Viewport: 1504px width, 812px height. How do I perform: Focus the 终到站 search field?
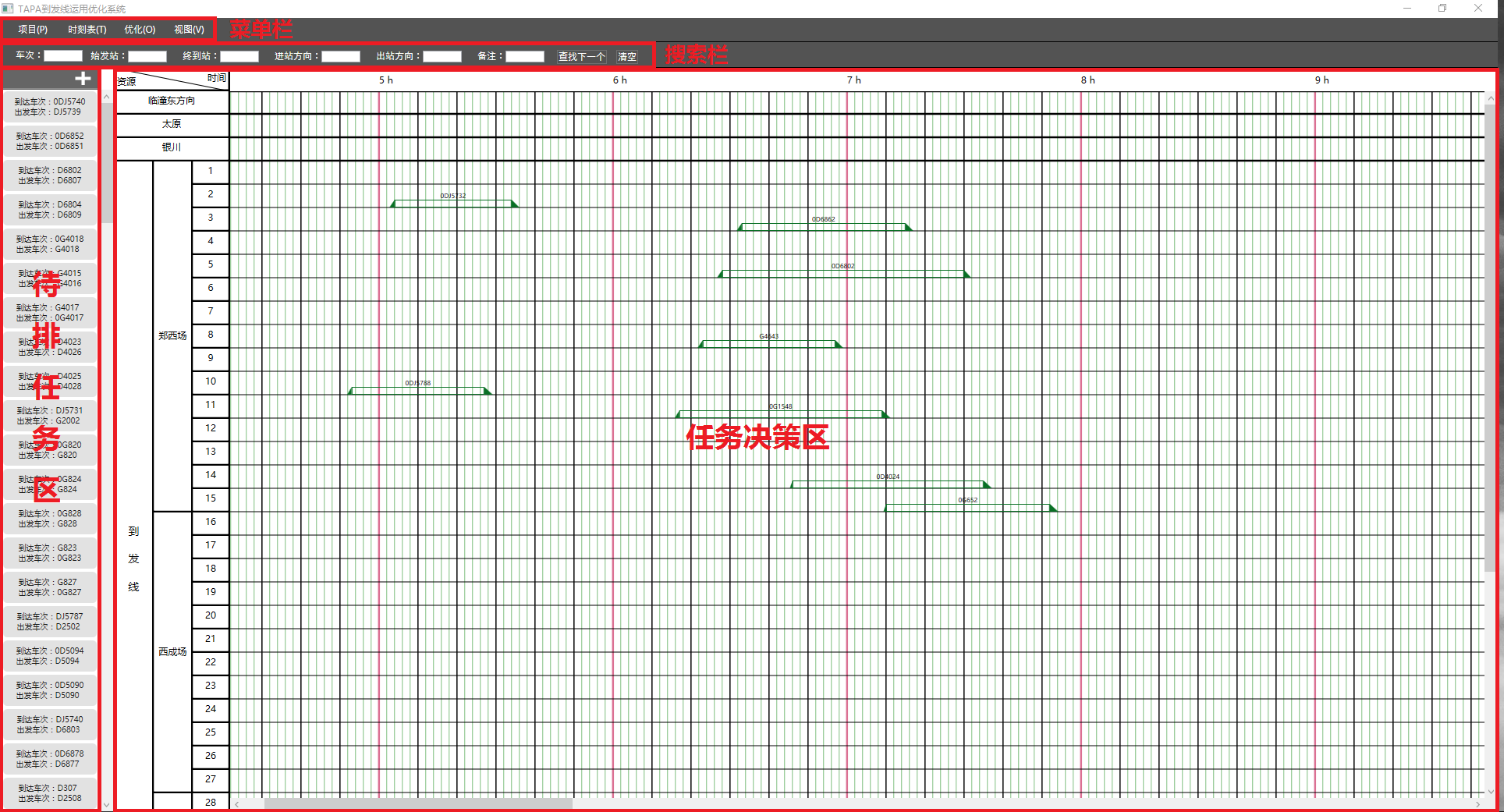coord(239,56)
